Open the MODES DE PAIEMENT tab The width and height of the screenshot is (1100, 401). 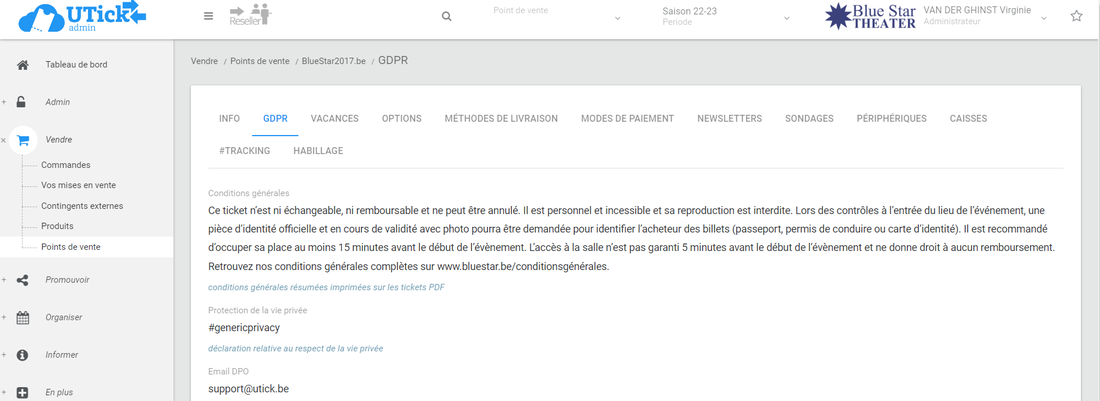coord(627,118)
